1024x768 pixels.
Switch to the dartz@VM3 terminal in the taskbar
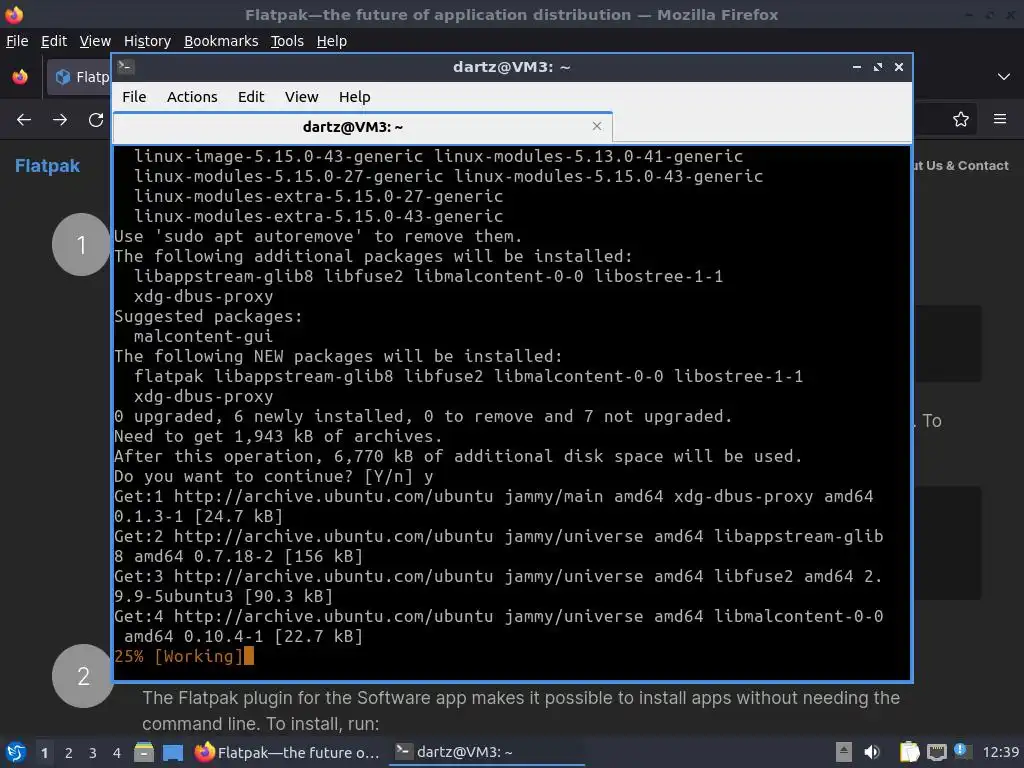click(x=487, y=752)
